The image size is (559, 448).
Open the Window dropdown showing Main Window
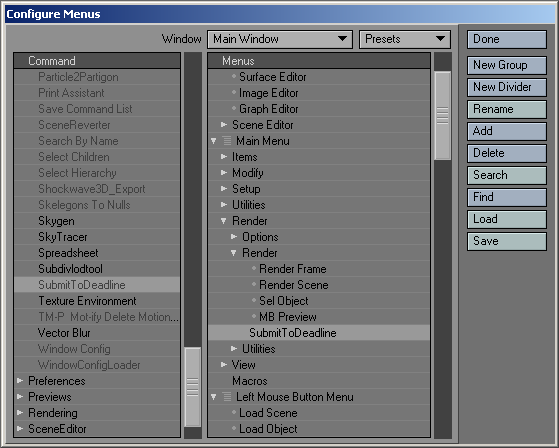coord(280,39)
